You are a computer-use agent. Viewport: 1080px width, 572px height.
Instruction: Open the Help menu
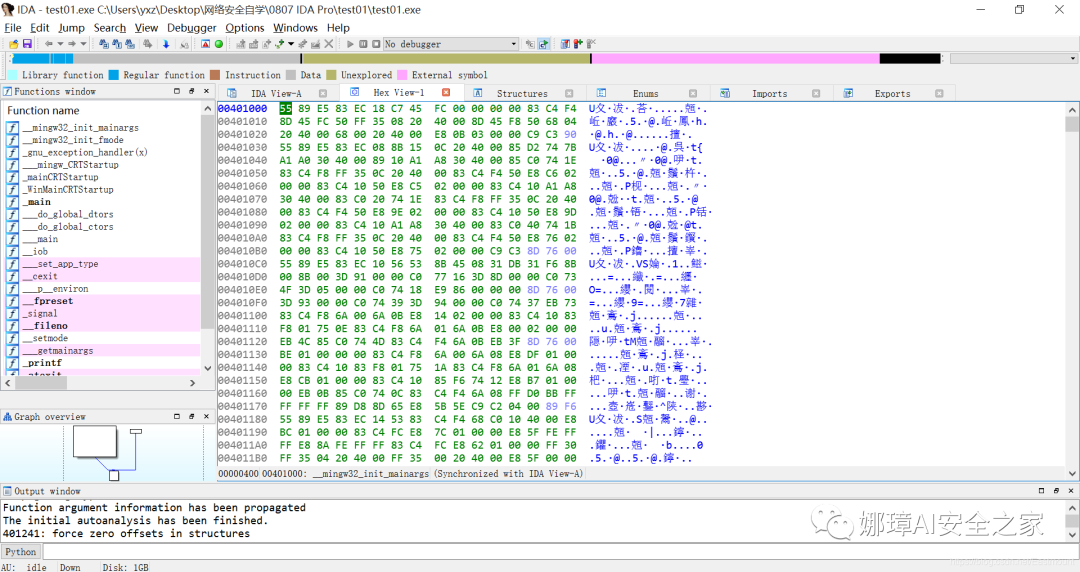(338, 28)
